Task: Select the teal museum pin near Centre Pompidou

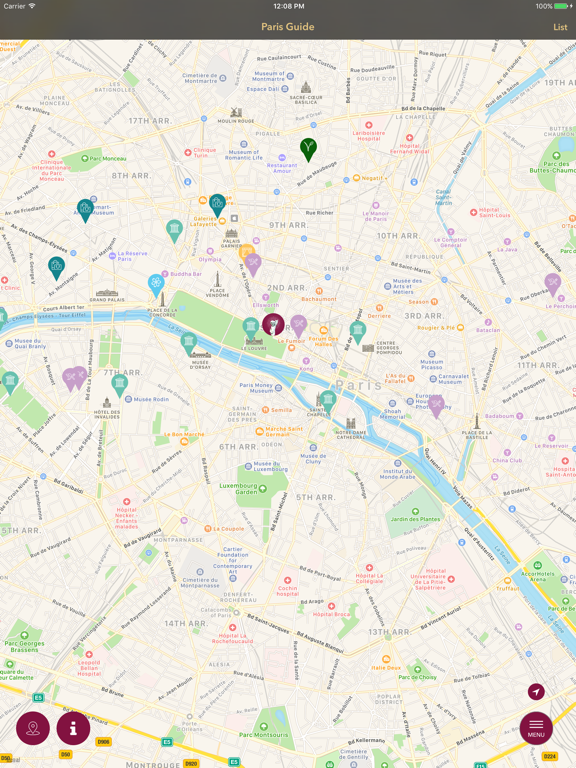Action: tap(358, 332)
